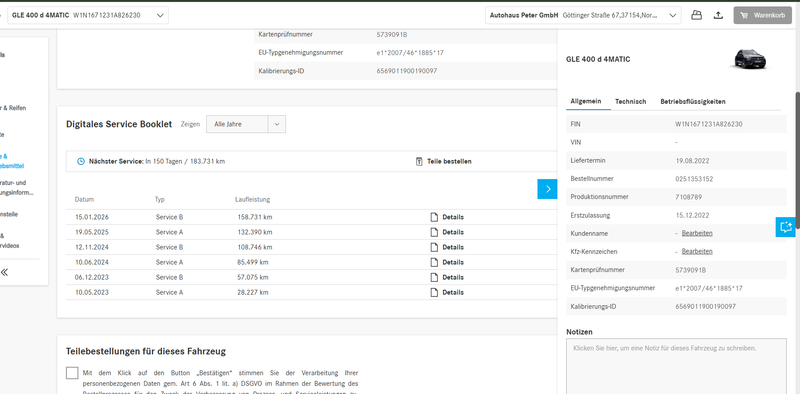Click the GLE vehicle thumbnail image

click(750, 59)
